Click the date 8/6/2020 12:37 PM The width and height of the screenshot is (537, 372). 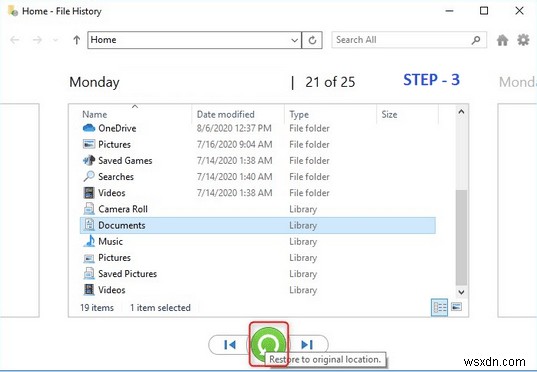pyautogui.click(x=234, y=128)
